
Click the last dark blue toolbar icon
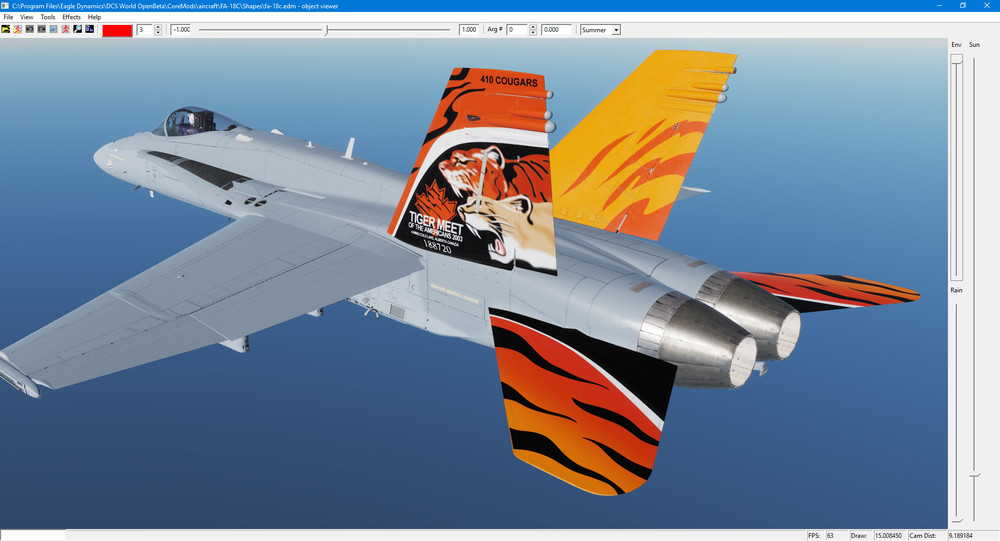(x=90, y=29)
